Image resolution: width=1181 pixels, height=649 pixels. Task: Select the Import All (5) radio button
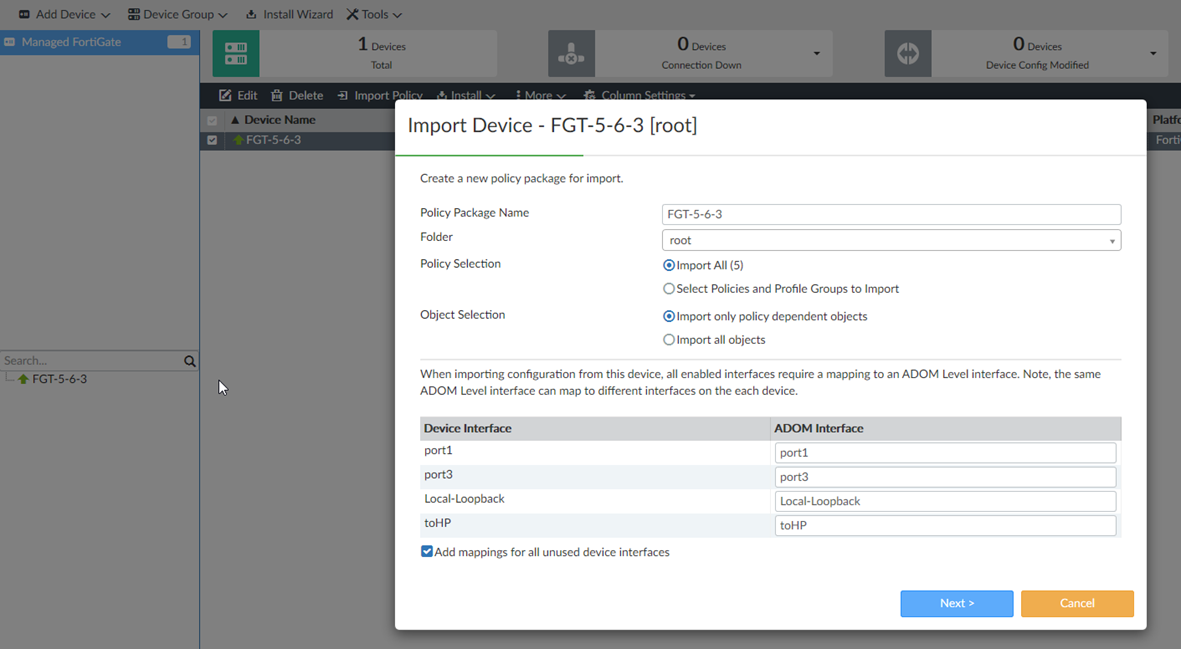pyautogui.click(x=669, y=265)
